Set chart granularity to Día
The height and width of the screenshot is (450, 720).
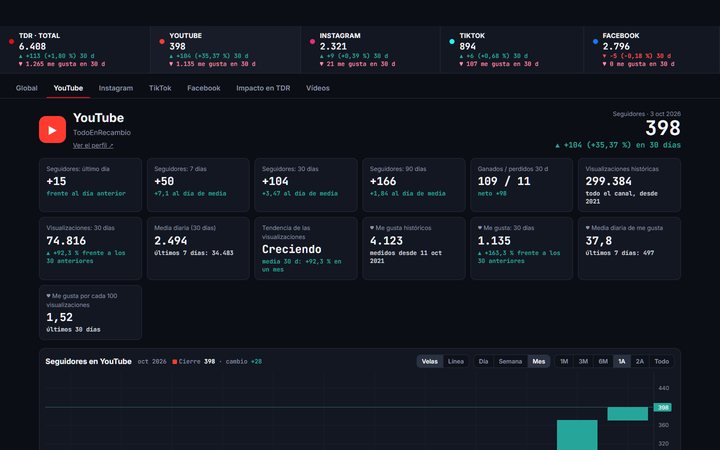pos(483,361)
